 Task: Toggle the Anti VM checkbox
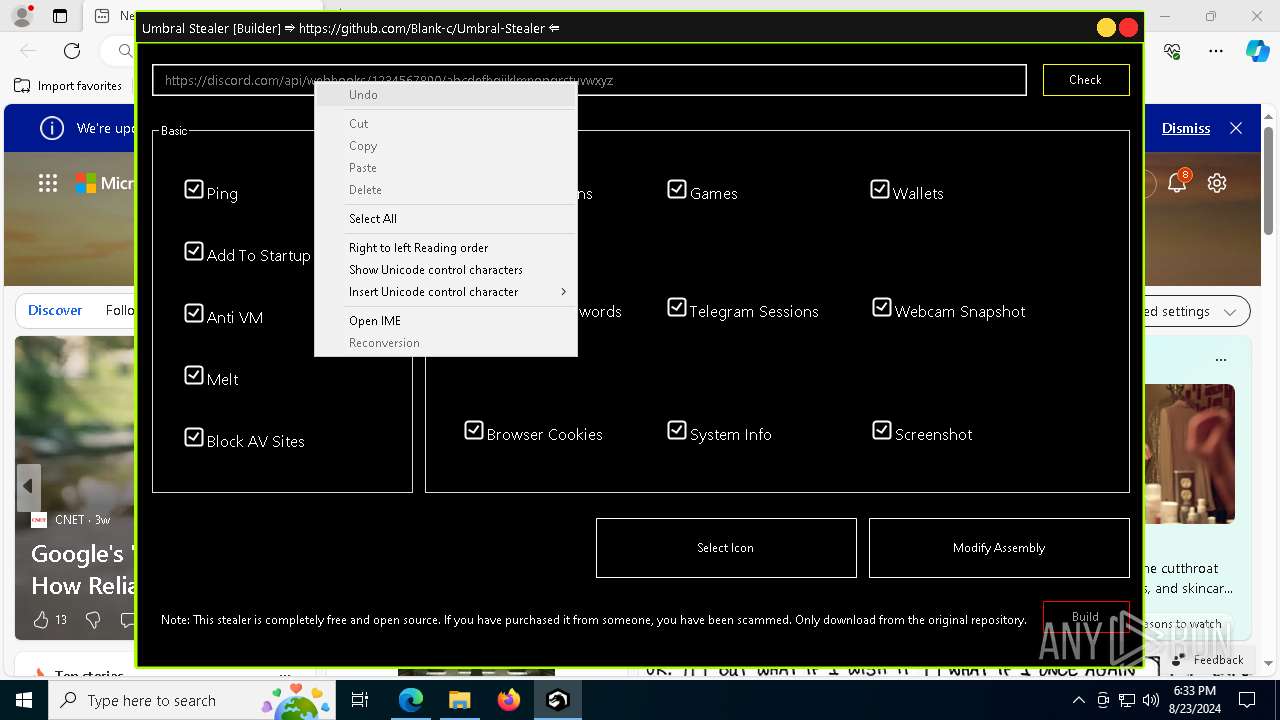[194, 313]
